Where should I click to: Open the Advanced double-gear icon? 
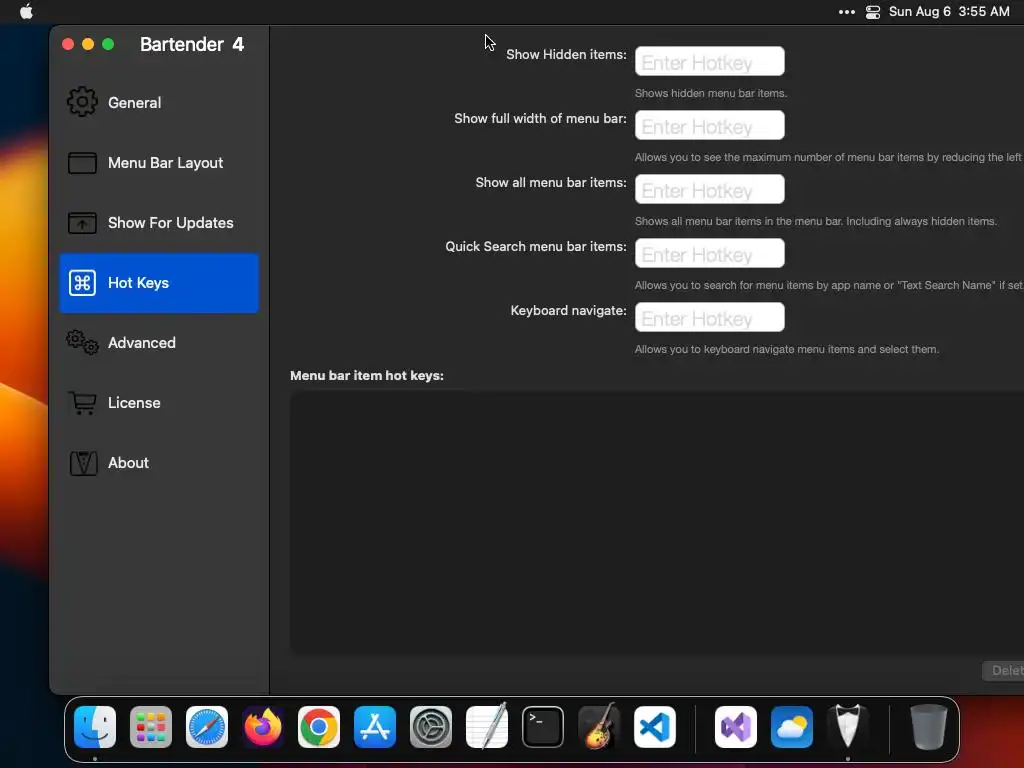coord(82,342)
